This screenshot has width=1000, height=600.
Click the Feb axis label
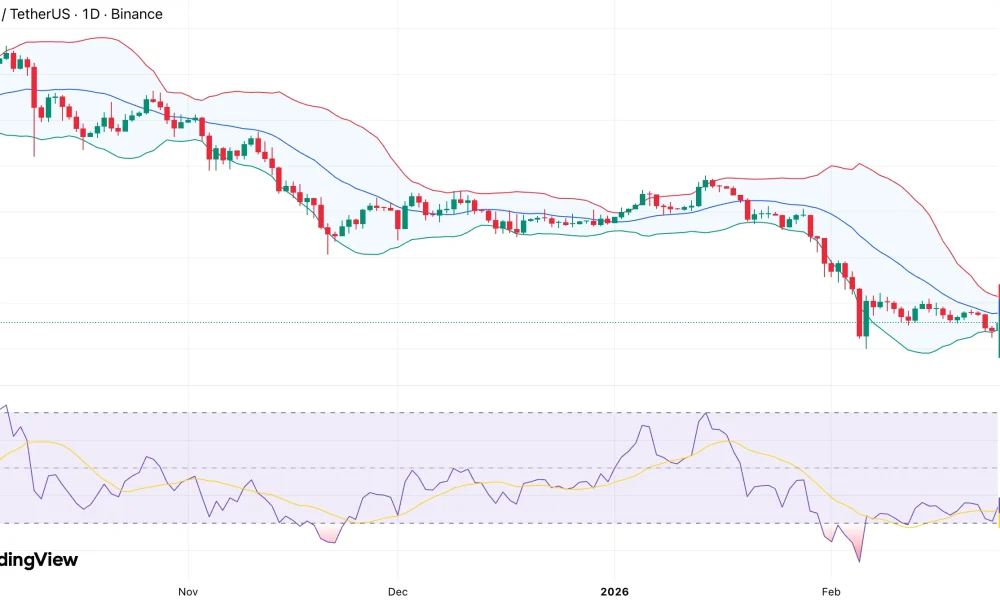click(833, 591)
